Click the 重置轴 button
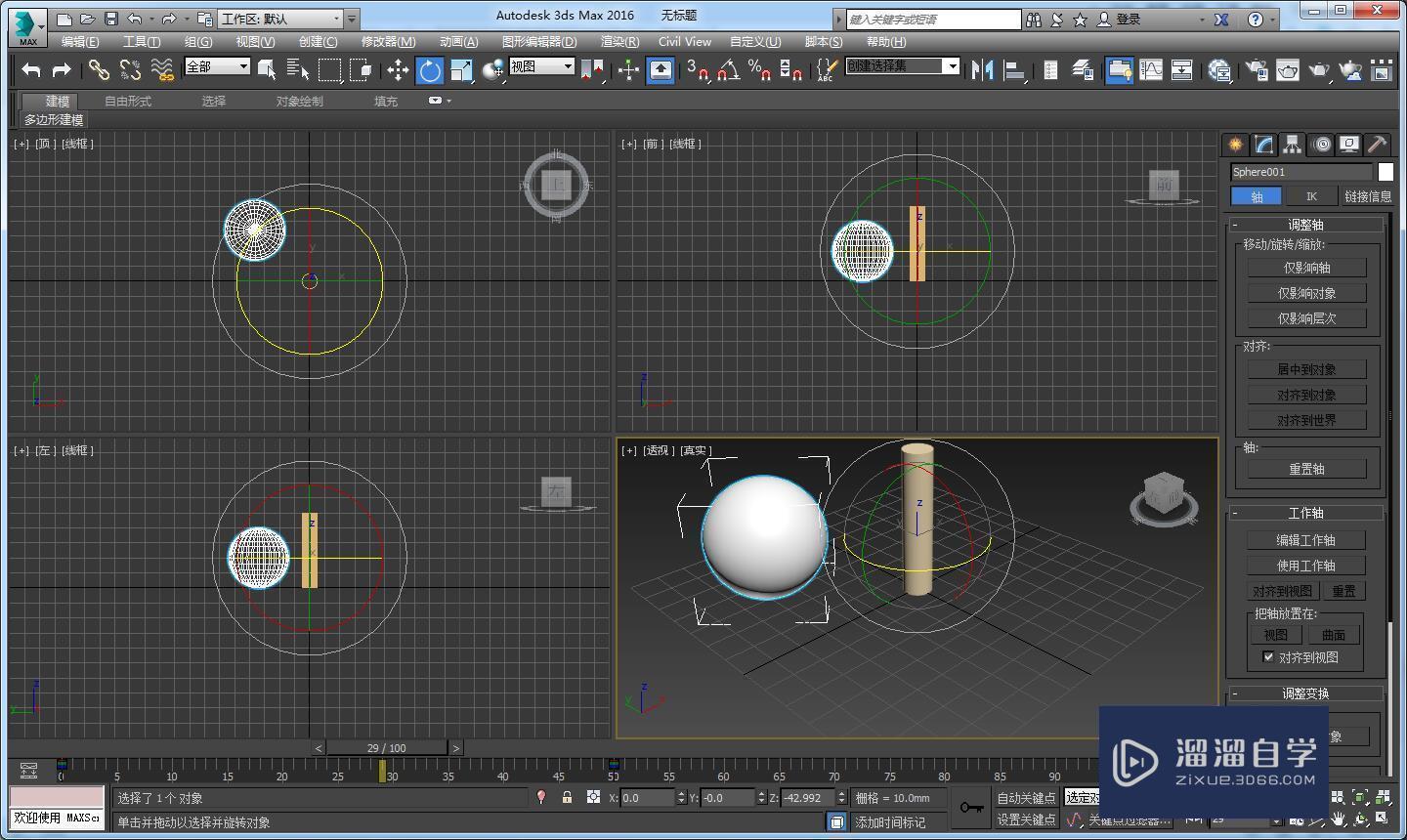Viewport: 1407px width, 840px height. pos(1306,469)
